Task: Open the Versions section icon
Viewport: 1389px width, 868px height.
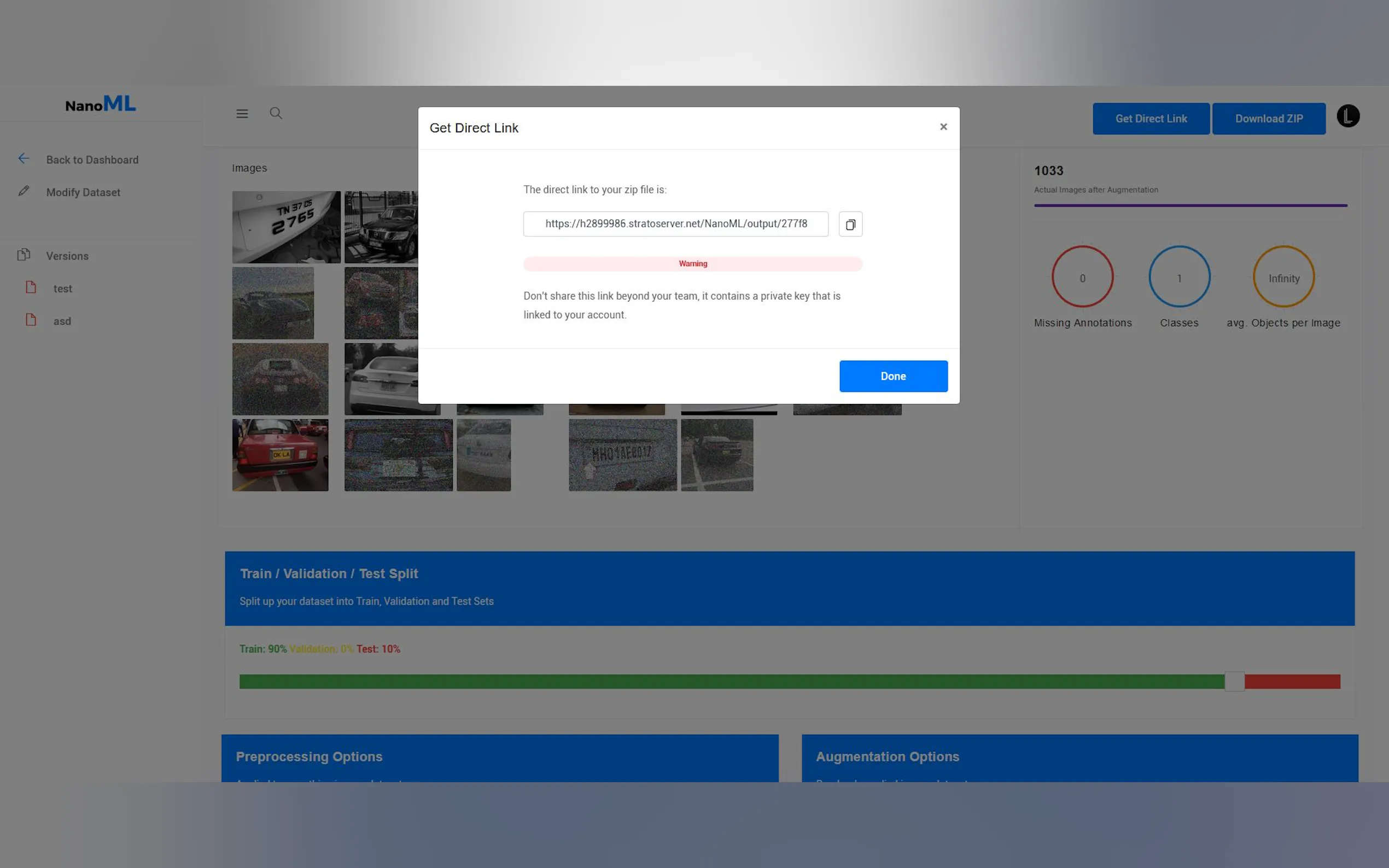Action: click(x=24, y=255)
